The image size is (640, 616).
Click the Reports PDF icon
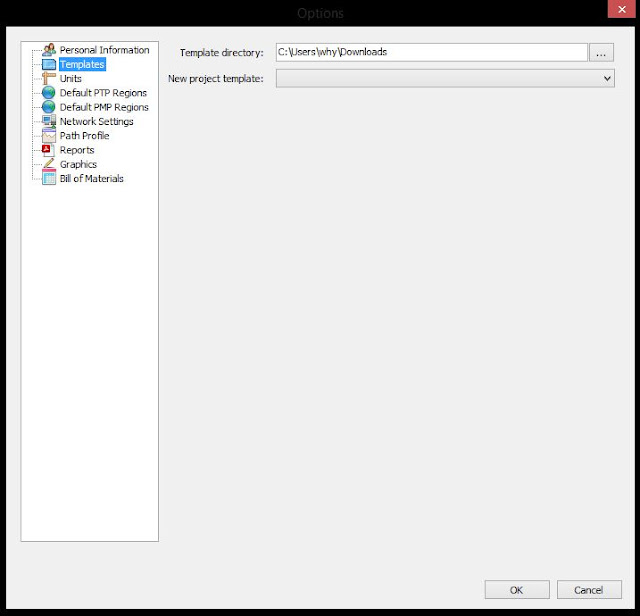tap(49, 150)
